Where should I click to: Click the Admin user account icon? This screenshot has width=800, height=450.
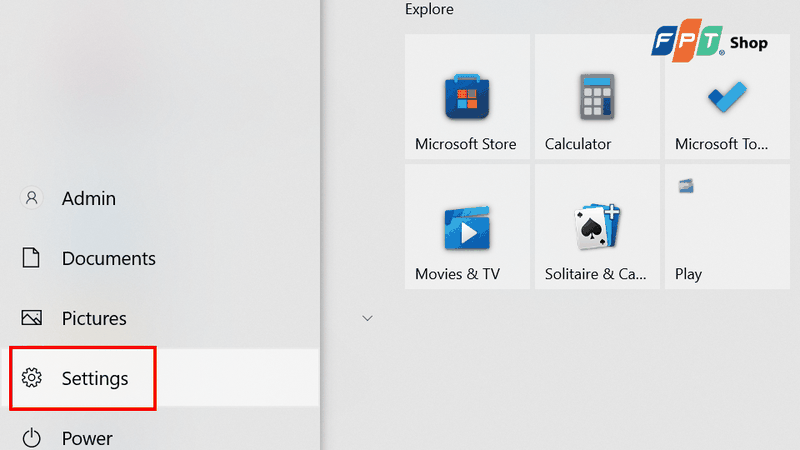(x=32, y=198)
